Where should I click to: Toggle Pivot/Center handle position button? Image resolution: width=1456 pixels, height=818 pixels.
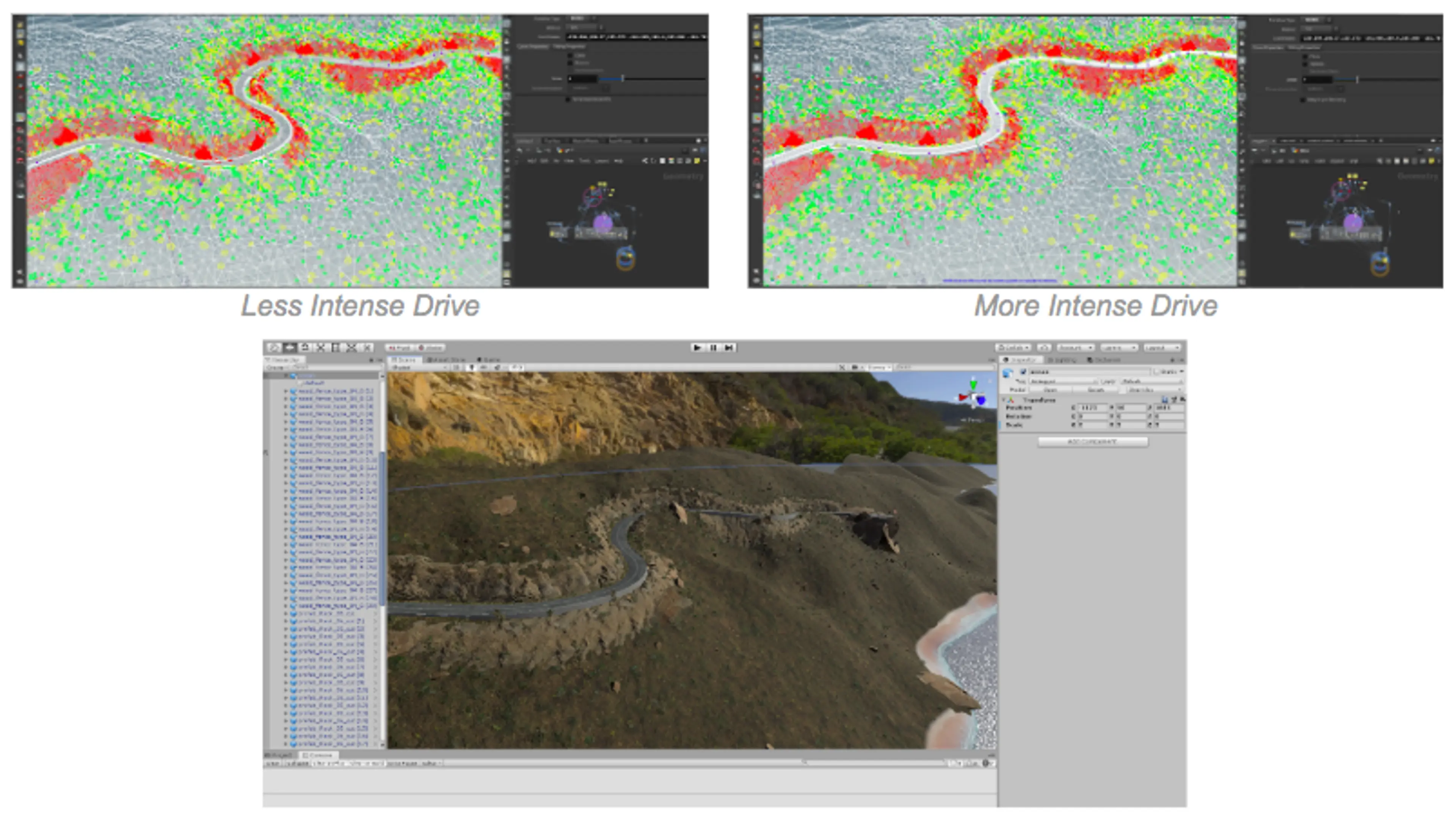pyautogui.click(x=400, y=347)
